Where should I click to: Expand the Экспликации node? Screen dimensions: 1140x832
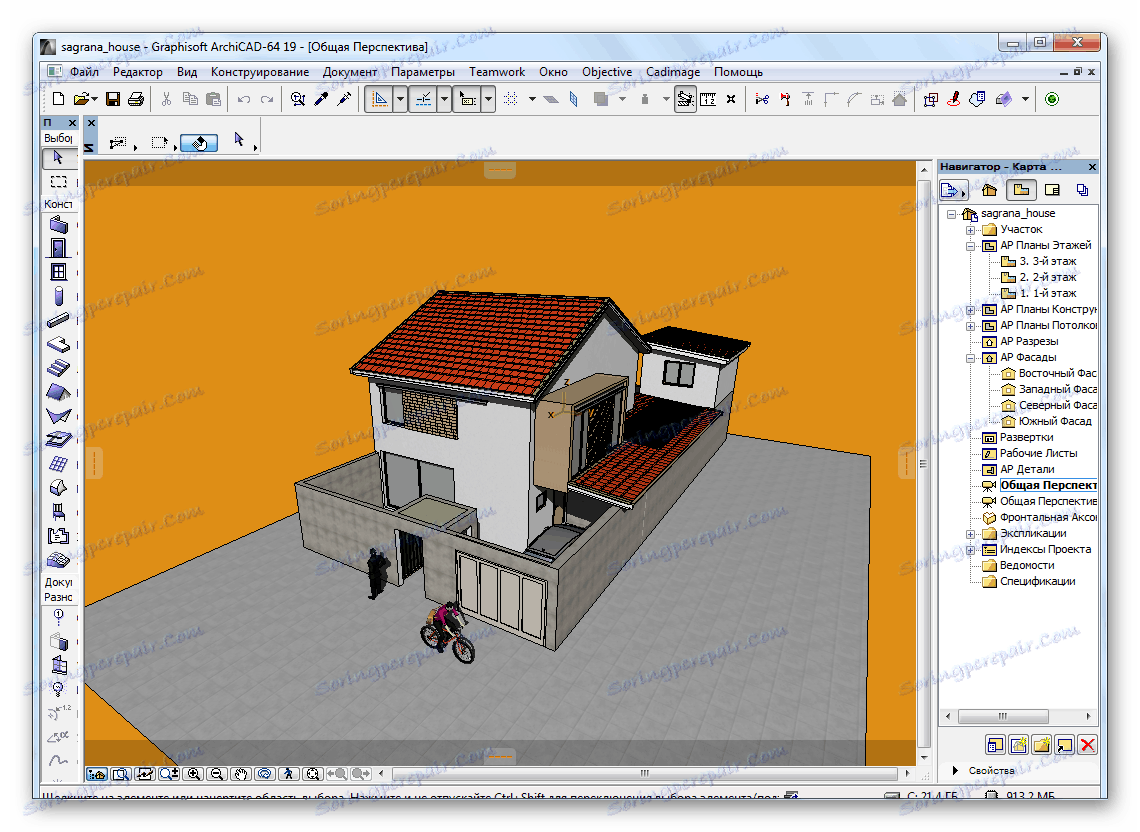click(971, 534)
